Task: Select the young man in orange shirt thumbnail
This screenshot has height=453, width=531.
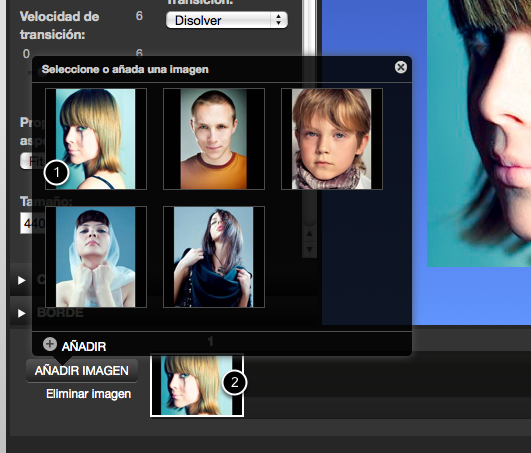Action: tap(214, 139)
